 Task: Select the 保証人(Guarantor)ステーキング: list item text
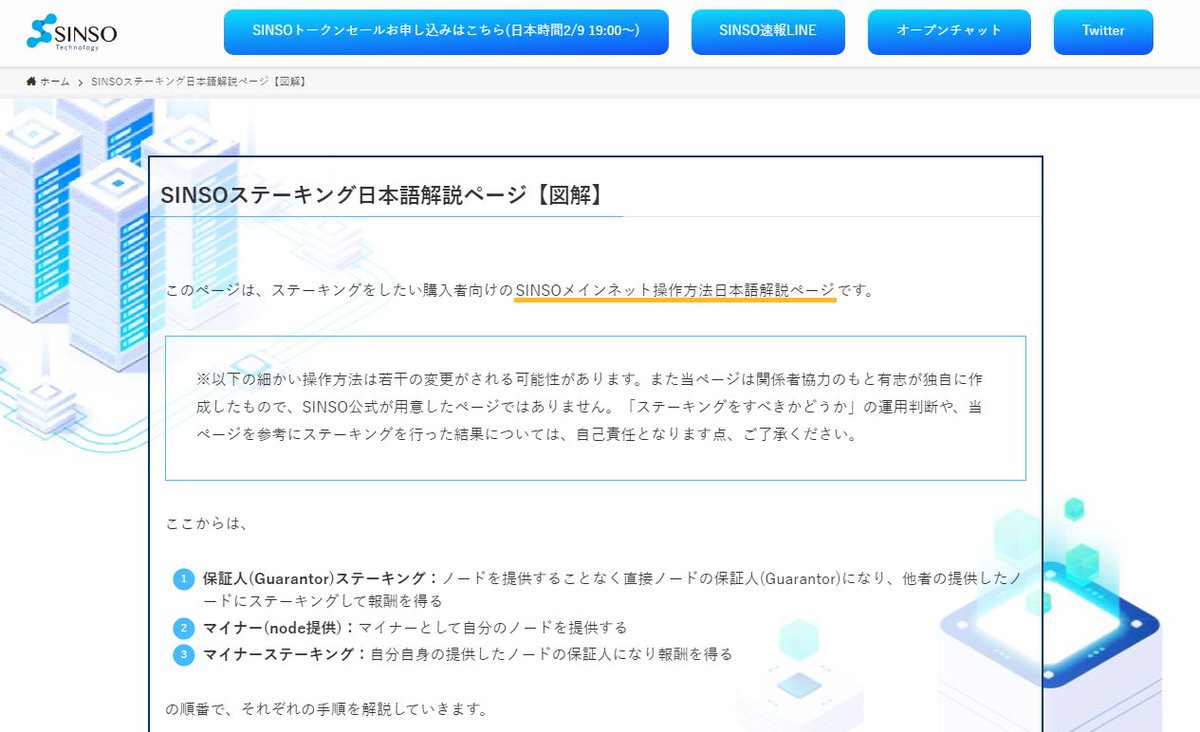click(612, 589)
